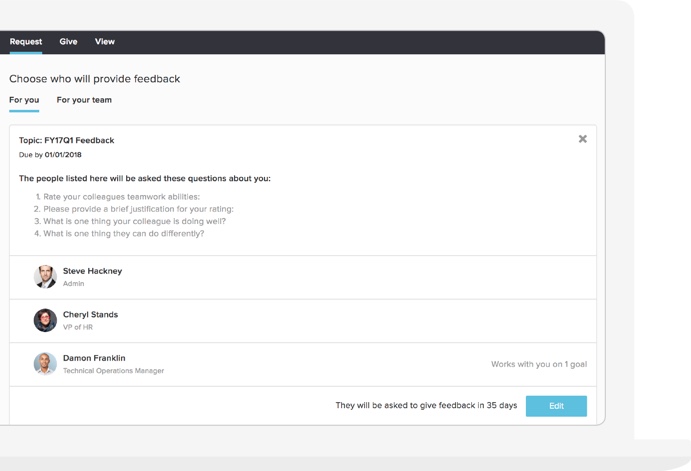Select the question Rate your colleagues teamwork abilities
Screen dimensions: 691x471
(121, 197)
